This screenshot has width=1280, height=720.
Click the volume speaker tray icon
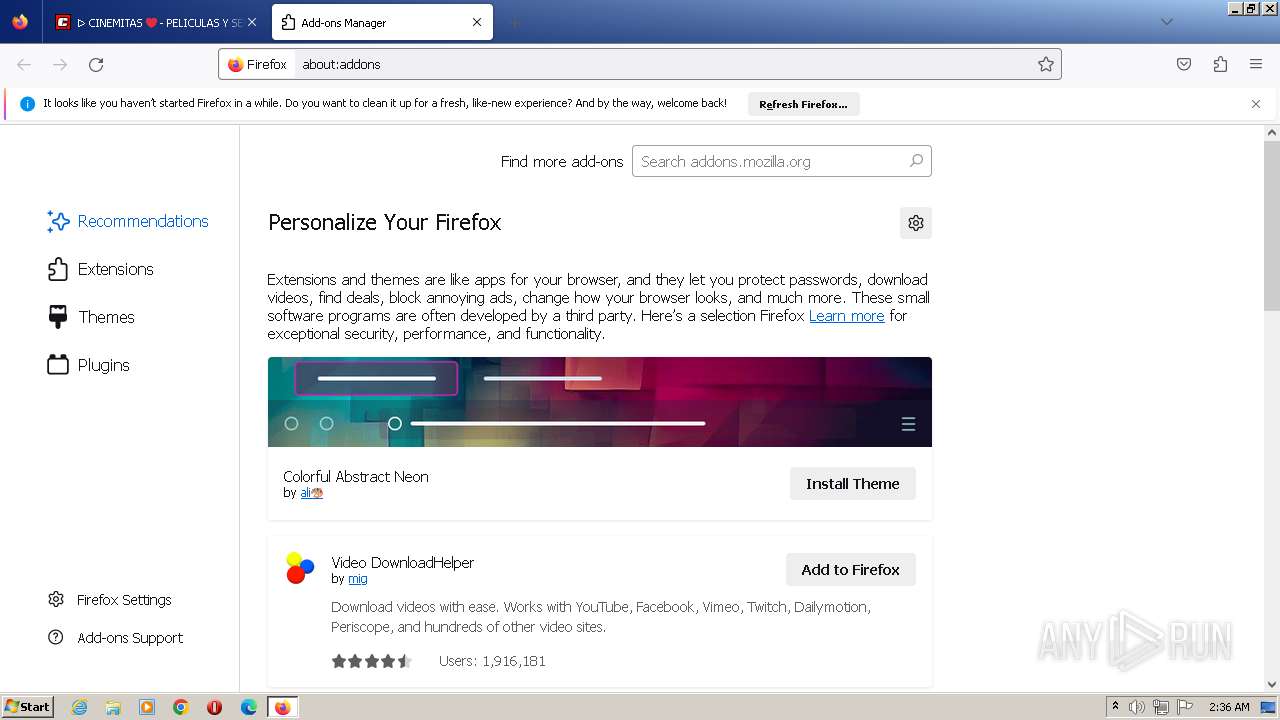[1137, 707]
